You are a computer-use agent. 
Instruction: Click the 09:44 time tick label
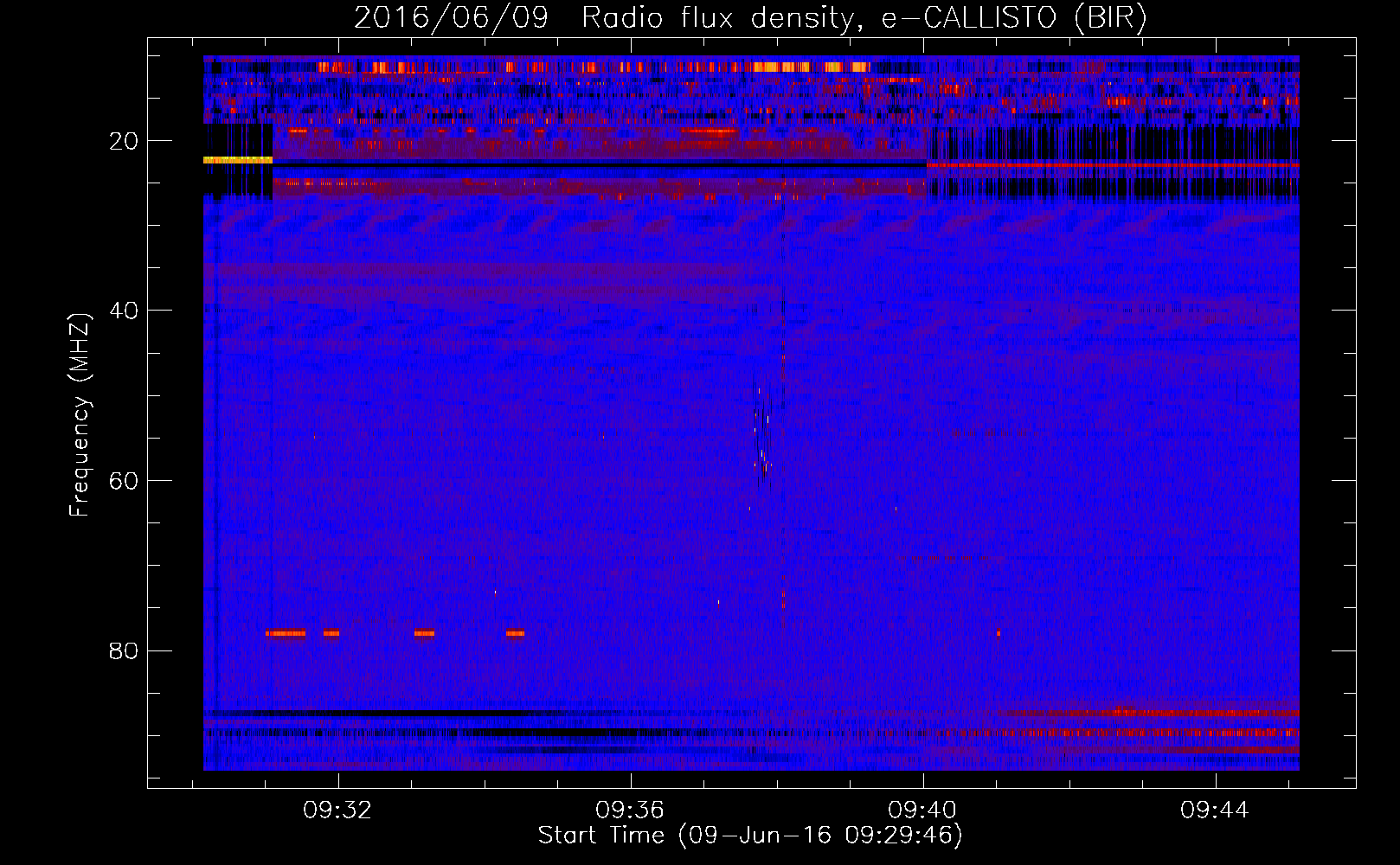coord(1215,810)
